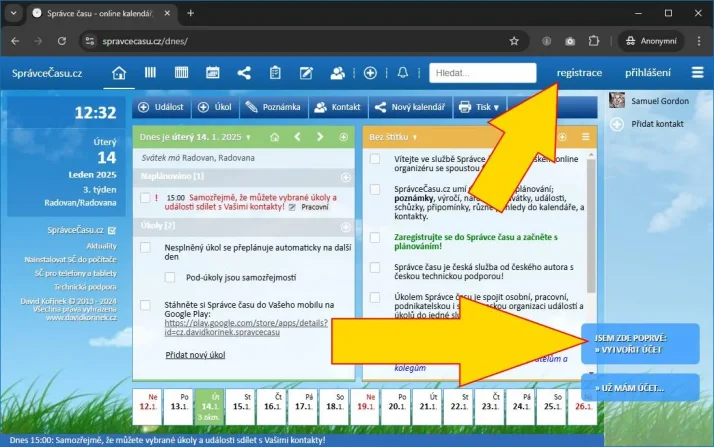Click the home icon in top navigation
This screenshot has width=714, height=447.
120,73
